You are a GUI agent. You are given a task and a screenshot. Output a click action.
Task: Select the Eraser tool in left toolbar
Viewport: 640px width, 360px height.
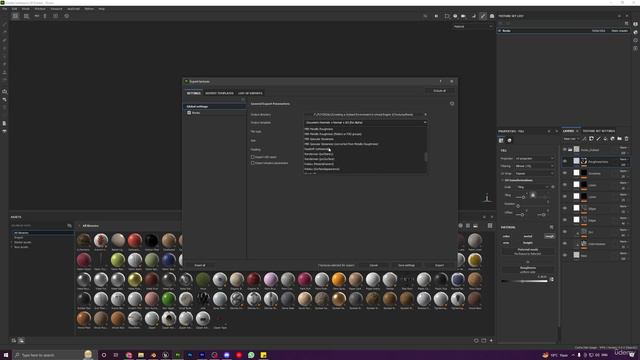click(x=4, y=32)
